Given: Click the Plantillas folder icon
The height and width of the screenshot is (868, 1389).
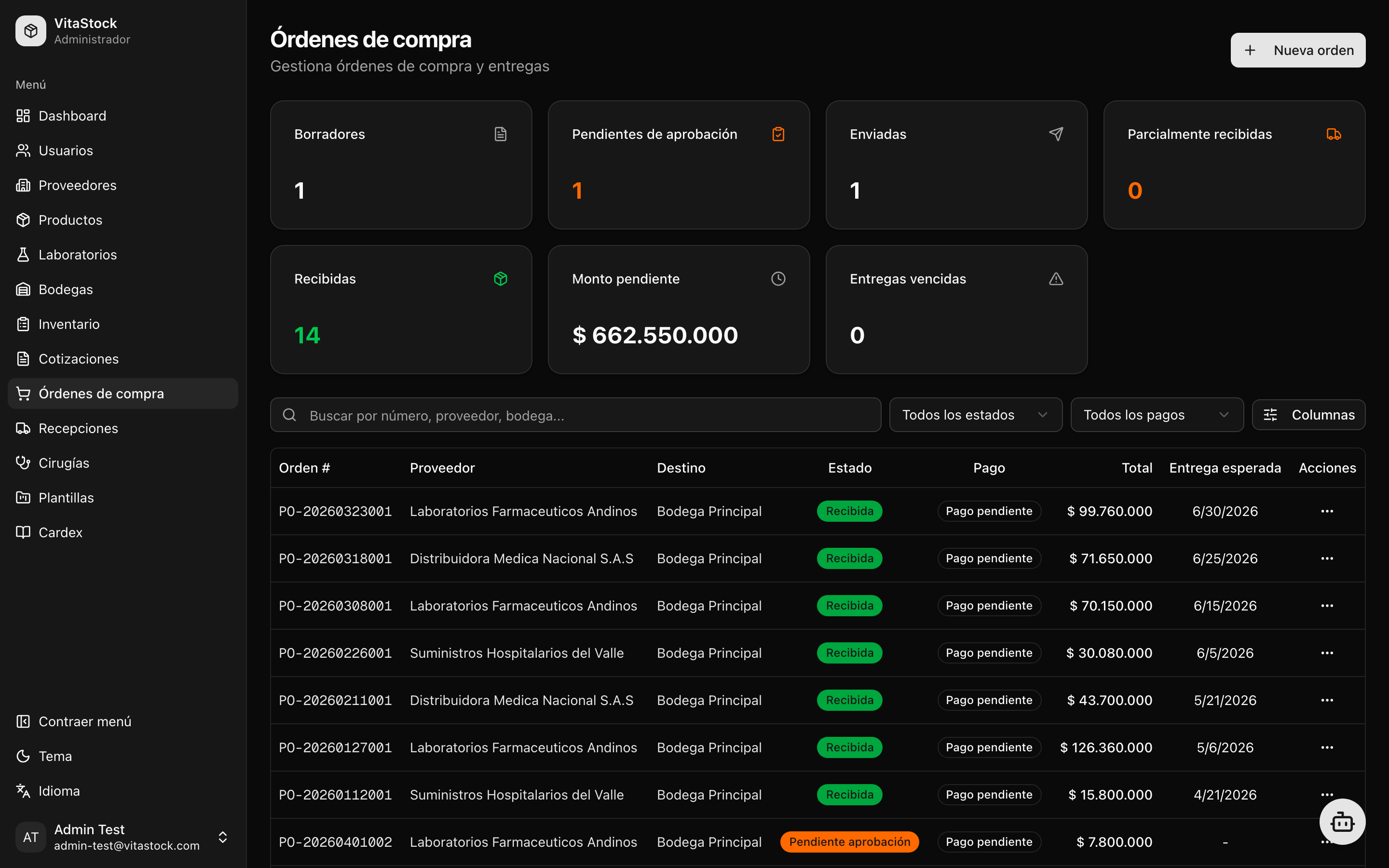Looking at the screenshot, I should click(x=23, y=498).
